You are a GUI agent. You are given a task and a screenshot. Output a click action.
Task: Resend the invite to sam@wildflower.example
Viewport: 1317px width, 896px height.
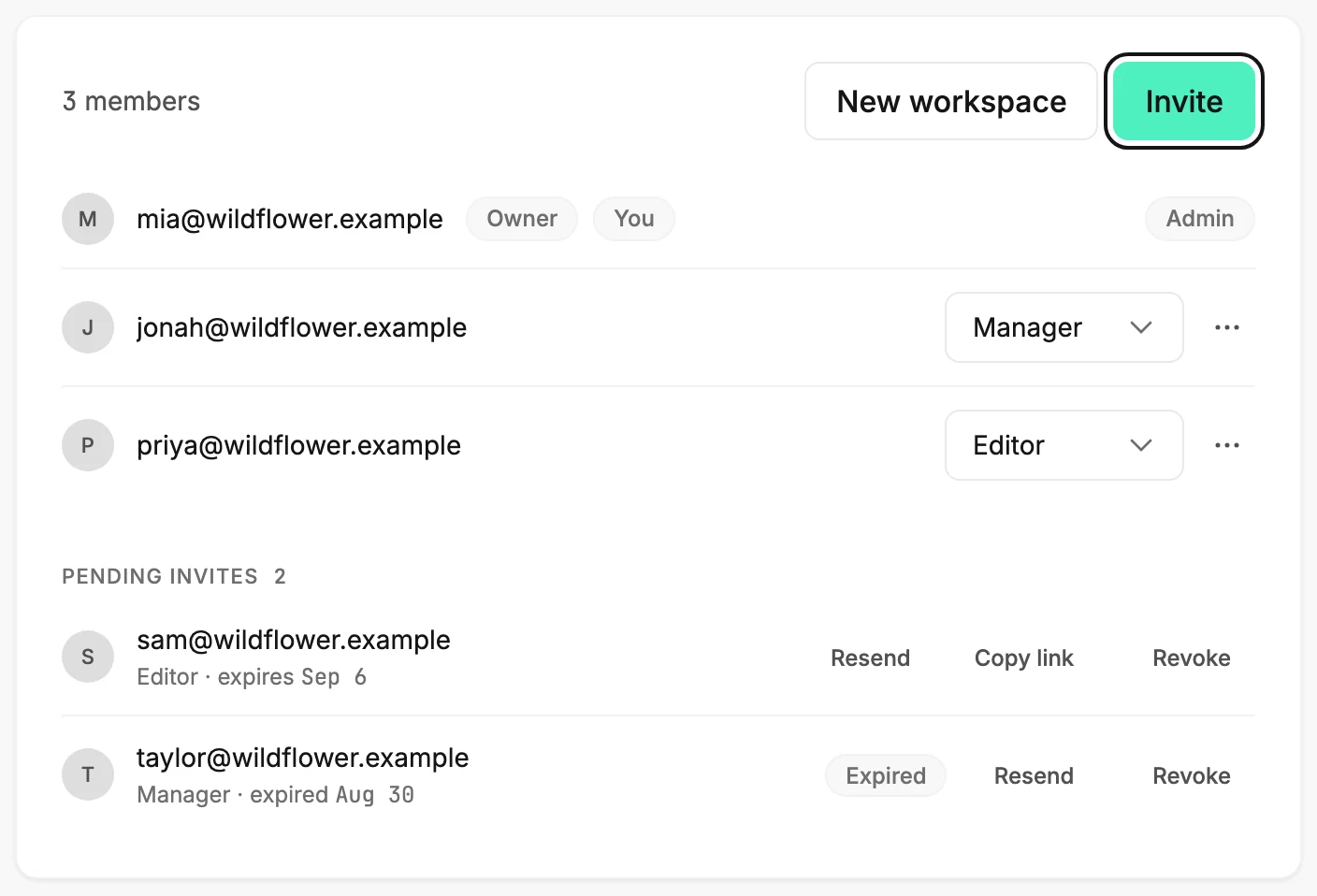tap(870, 658)
